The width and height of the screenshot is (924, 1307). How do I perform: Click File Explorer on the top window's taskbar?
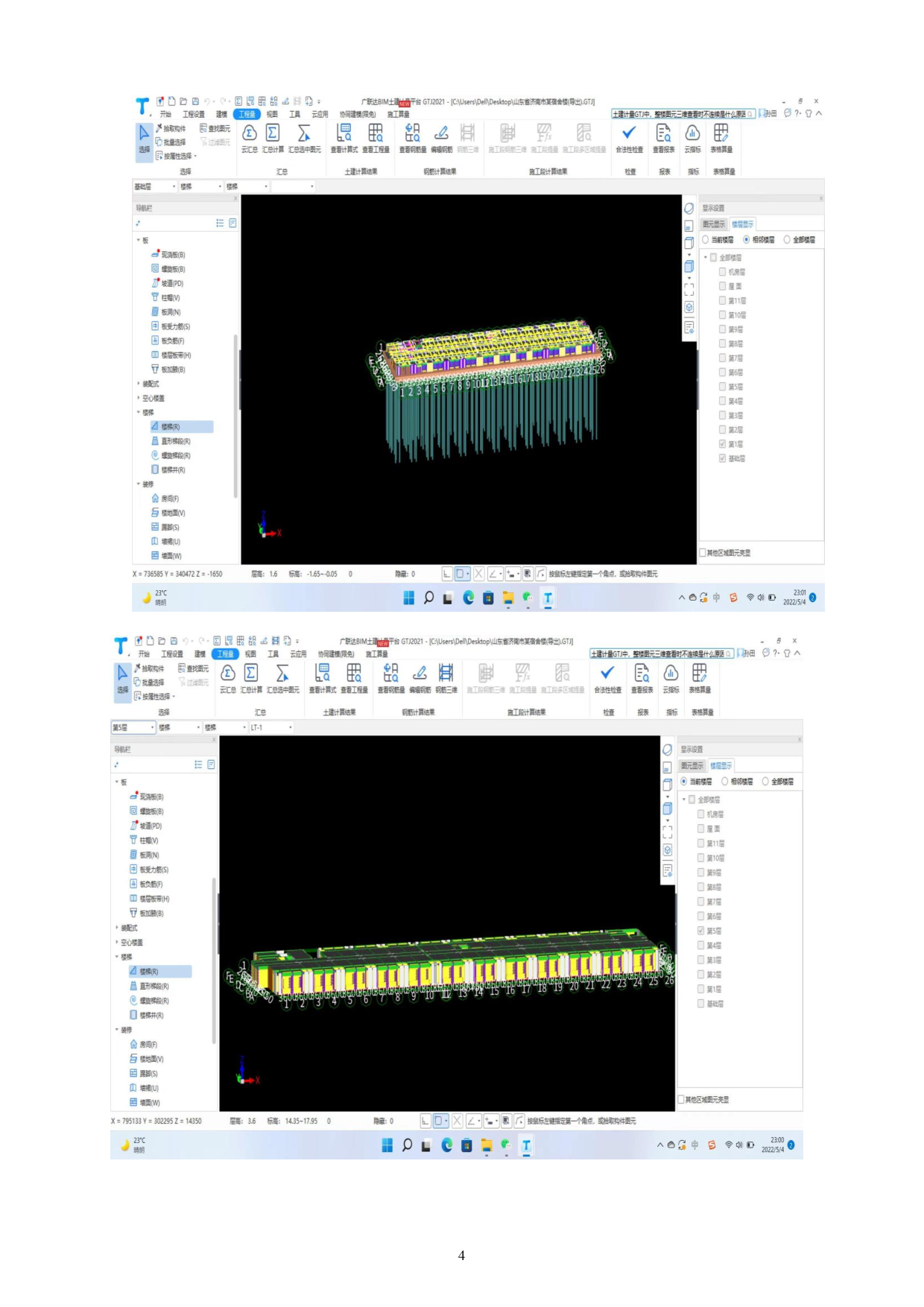coord(508,598)
